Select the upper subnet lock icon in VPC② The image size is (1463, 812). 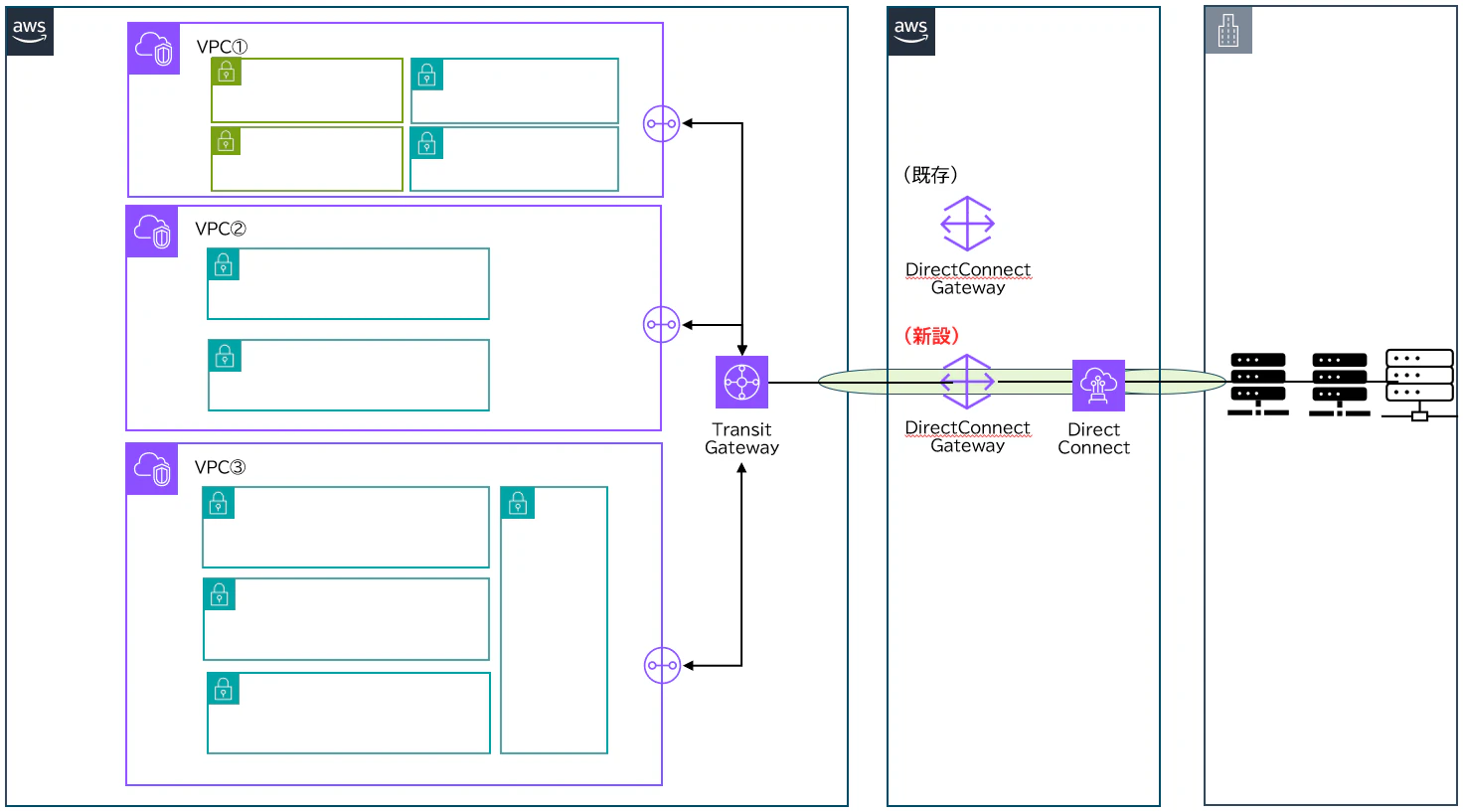tap(224, 264)
